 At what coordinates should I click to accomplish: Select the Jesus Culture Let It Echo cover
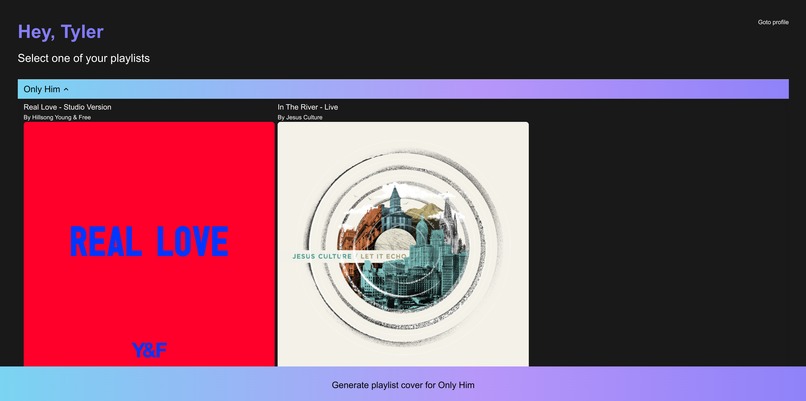pos(403,244)
